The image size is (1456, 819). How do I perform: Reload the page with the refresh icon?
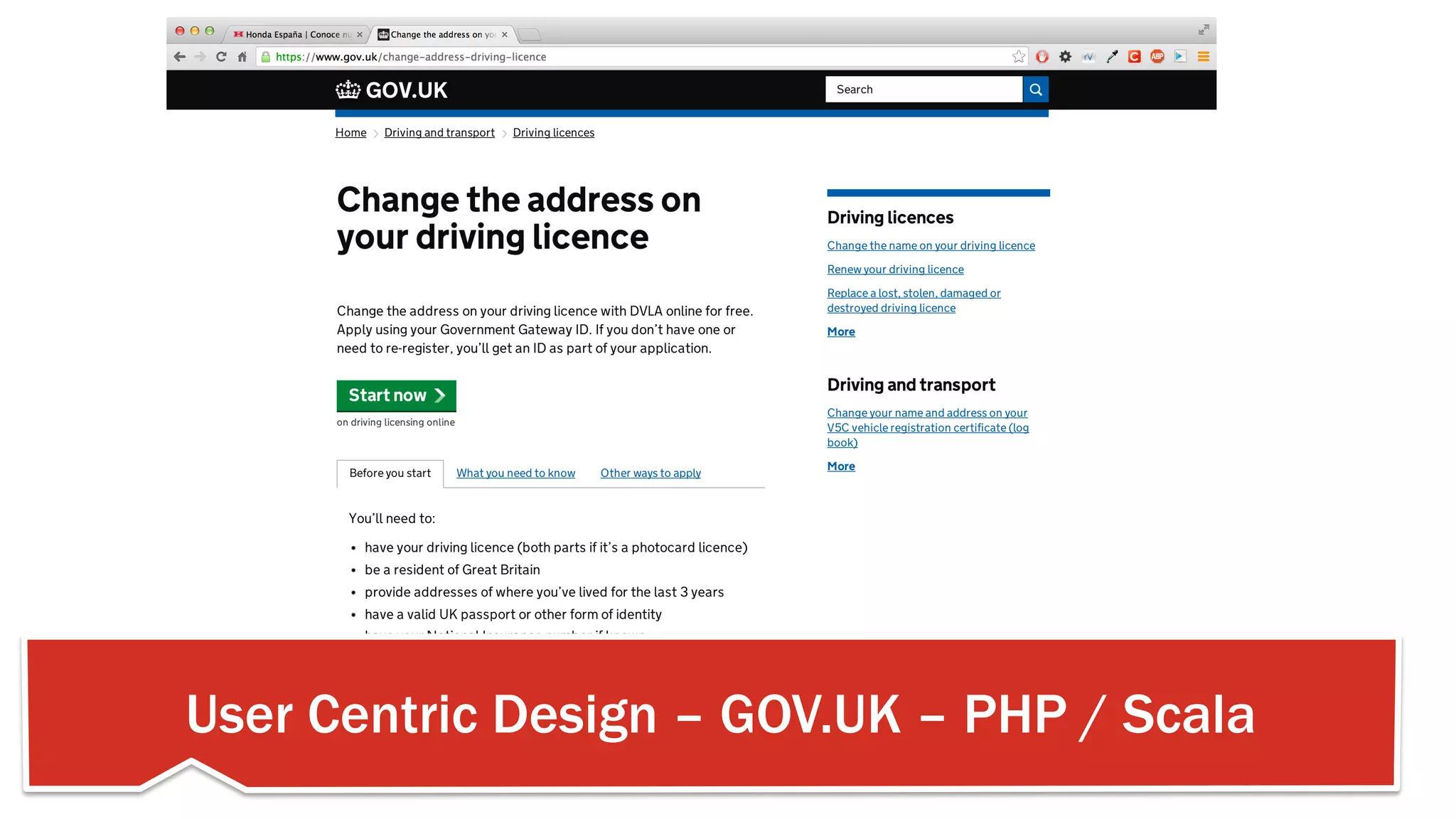pos(221,57)
